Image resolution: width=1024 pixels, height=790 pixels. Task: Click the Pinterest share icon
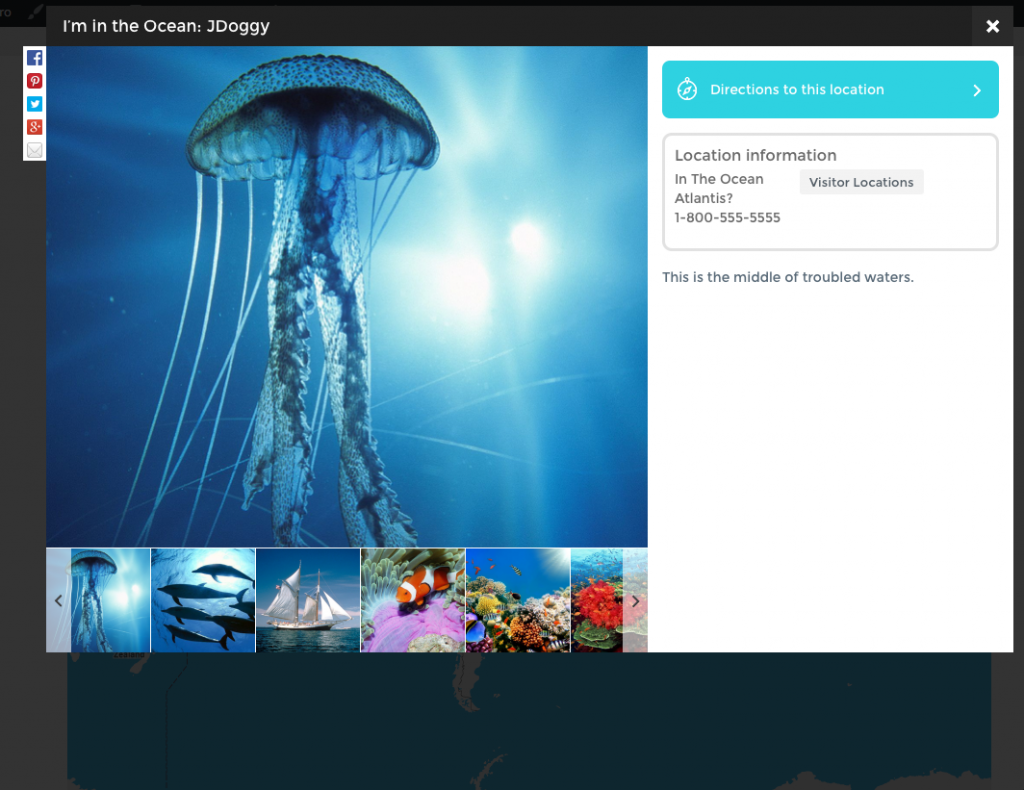35,81
